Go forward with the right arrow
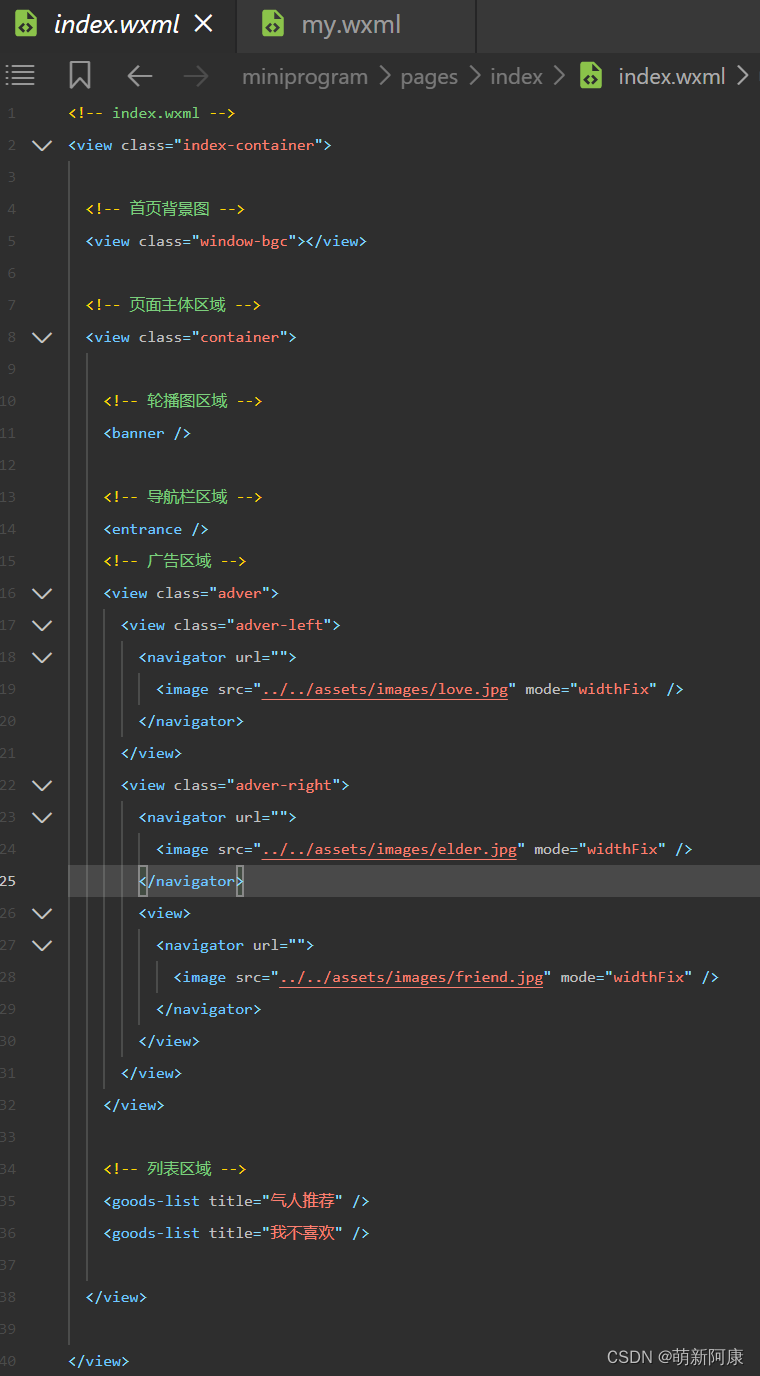This screenshot has width=760, height=1376. [196, 76]
